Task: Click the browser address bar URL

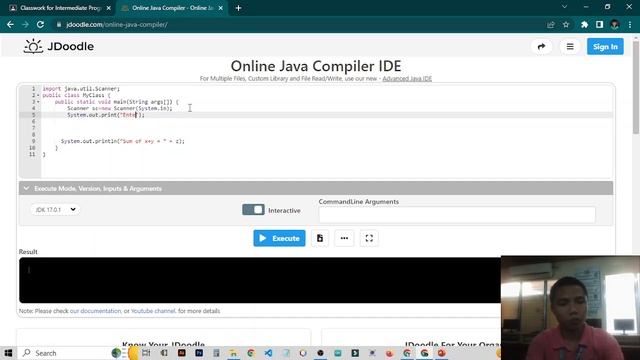Action: [117, 24]
